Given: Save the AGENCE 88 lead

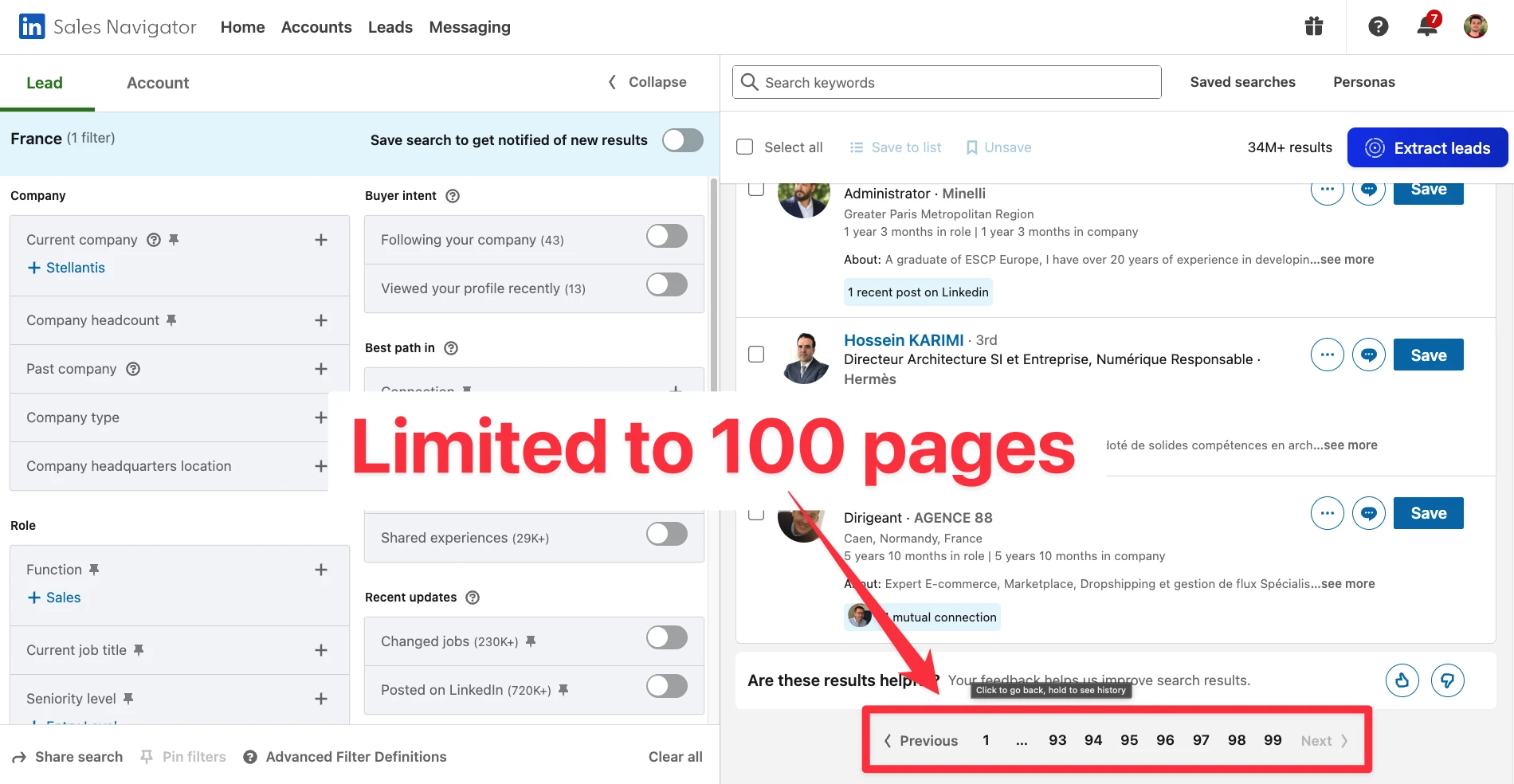Looking at the screenshot, I should pos(1429,513).
